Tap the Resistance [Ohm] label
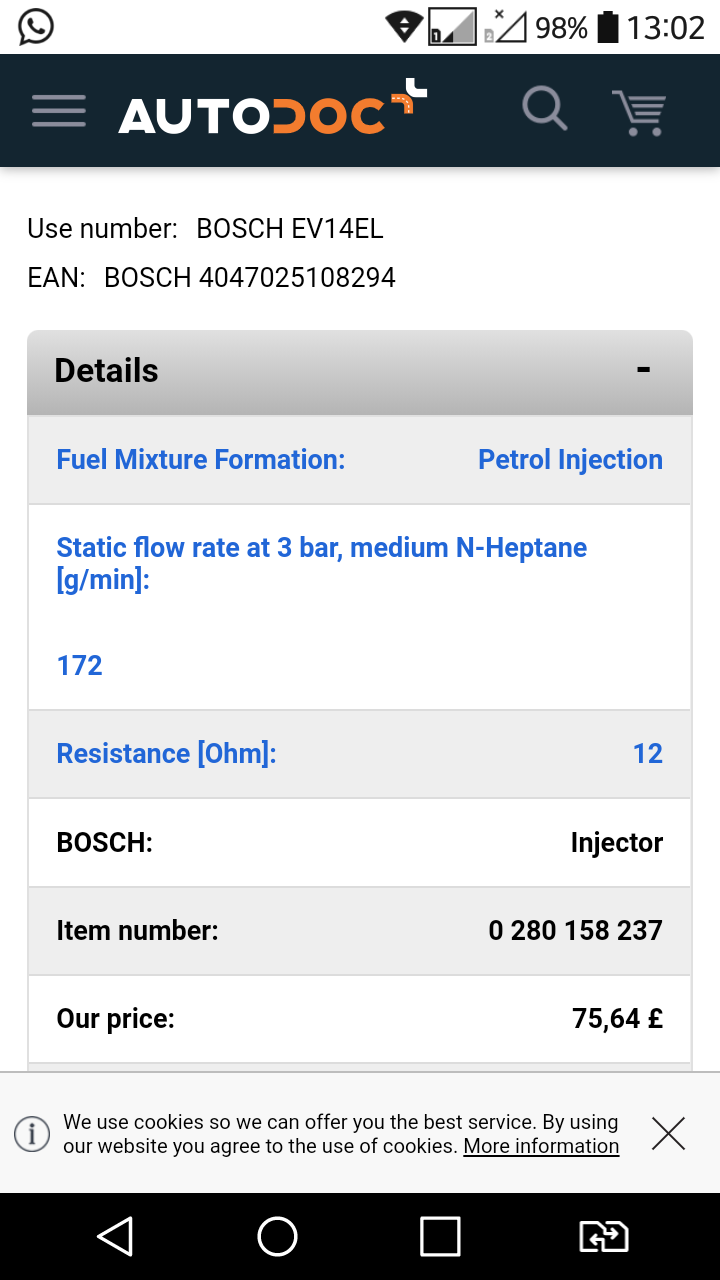The width and height of the screenshot is (720, 1280). pos(166,754)
